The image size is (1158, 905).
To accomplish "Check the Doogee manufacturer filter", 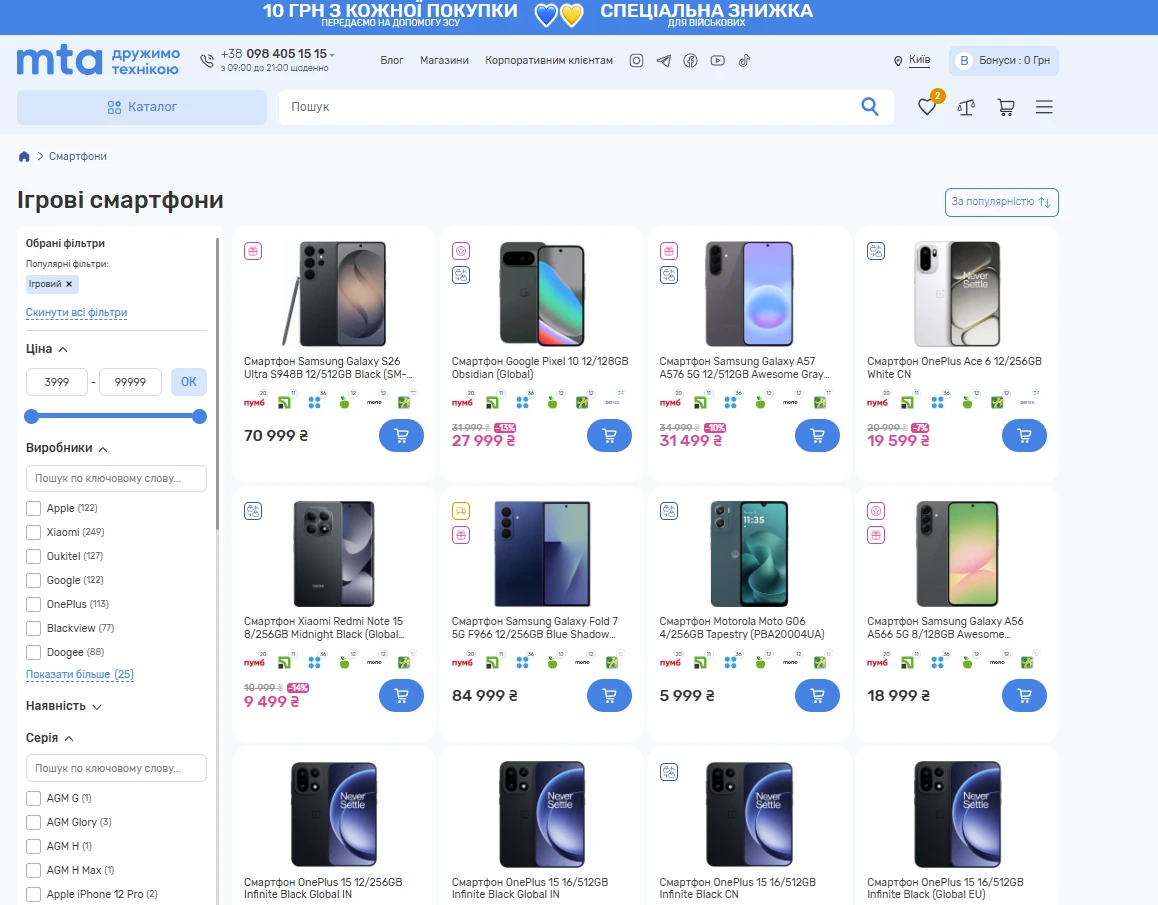I will coord(33,652).
